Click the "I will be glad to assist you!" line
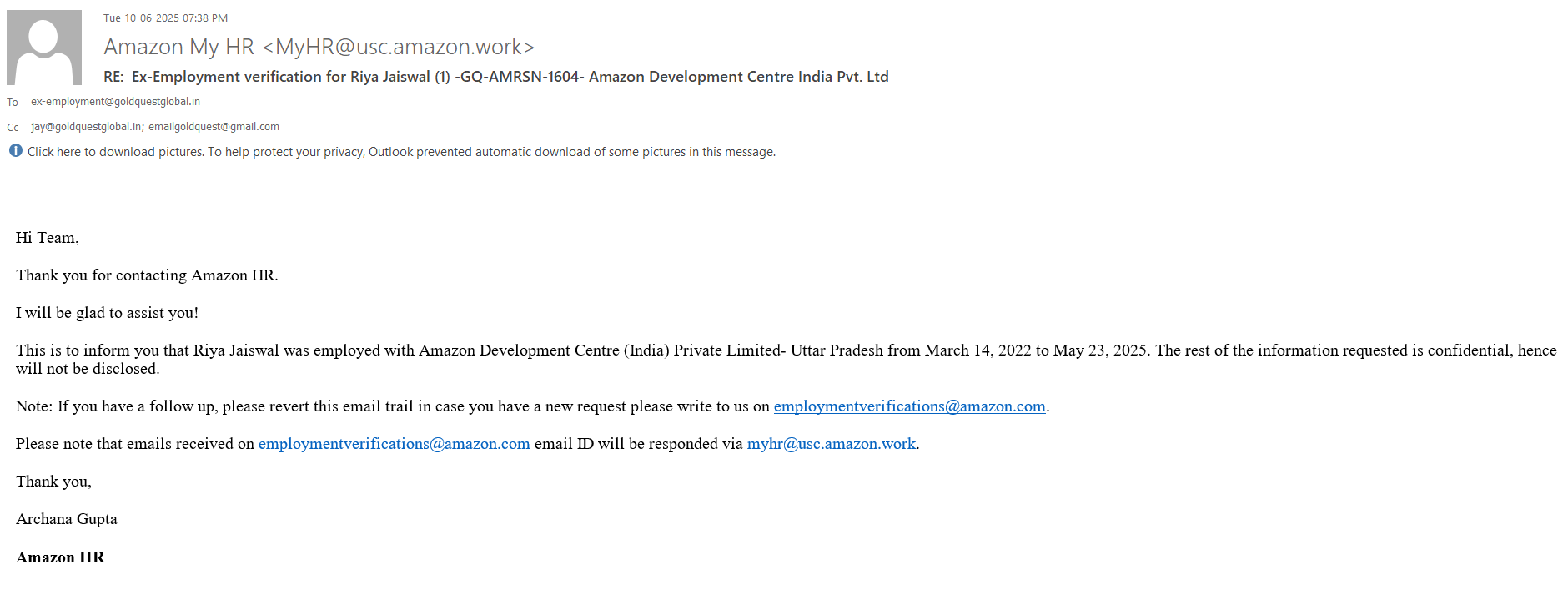Viewport: 1568px width, 590px height. [107, 313]
